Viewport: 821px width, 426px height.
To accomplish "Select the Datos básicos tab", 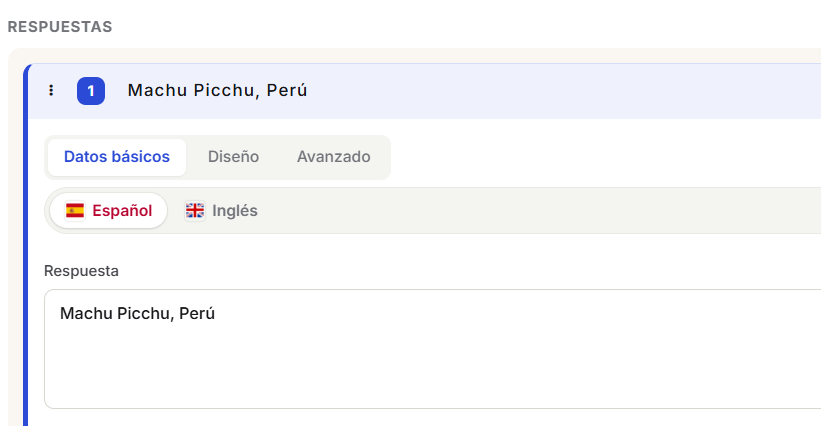I will (117, 157).
